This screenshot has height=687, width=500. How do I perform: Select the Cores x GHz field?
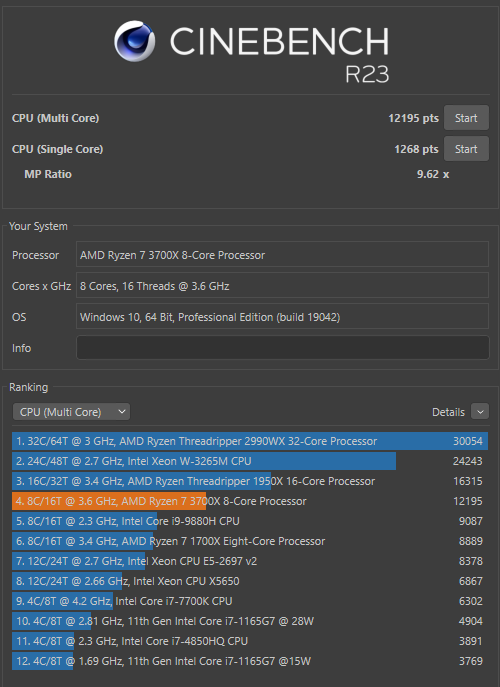(x=283, y=286)
